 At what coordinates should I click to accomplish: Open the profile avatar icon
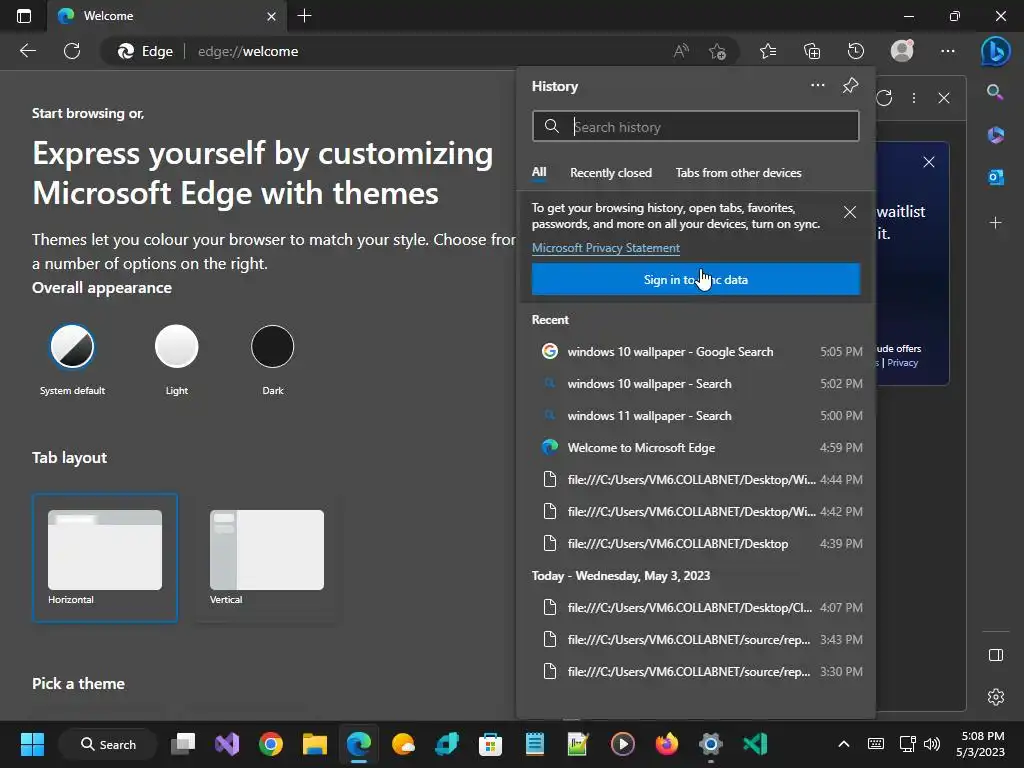(903, 51)
